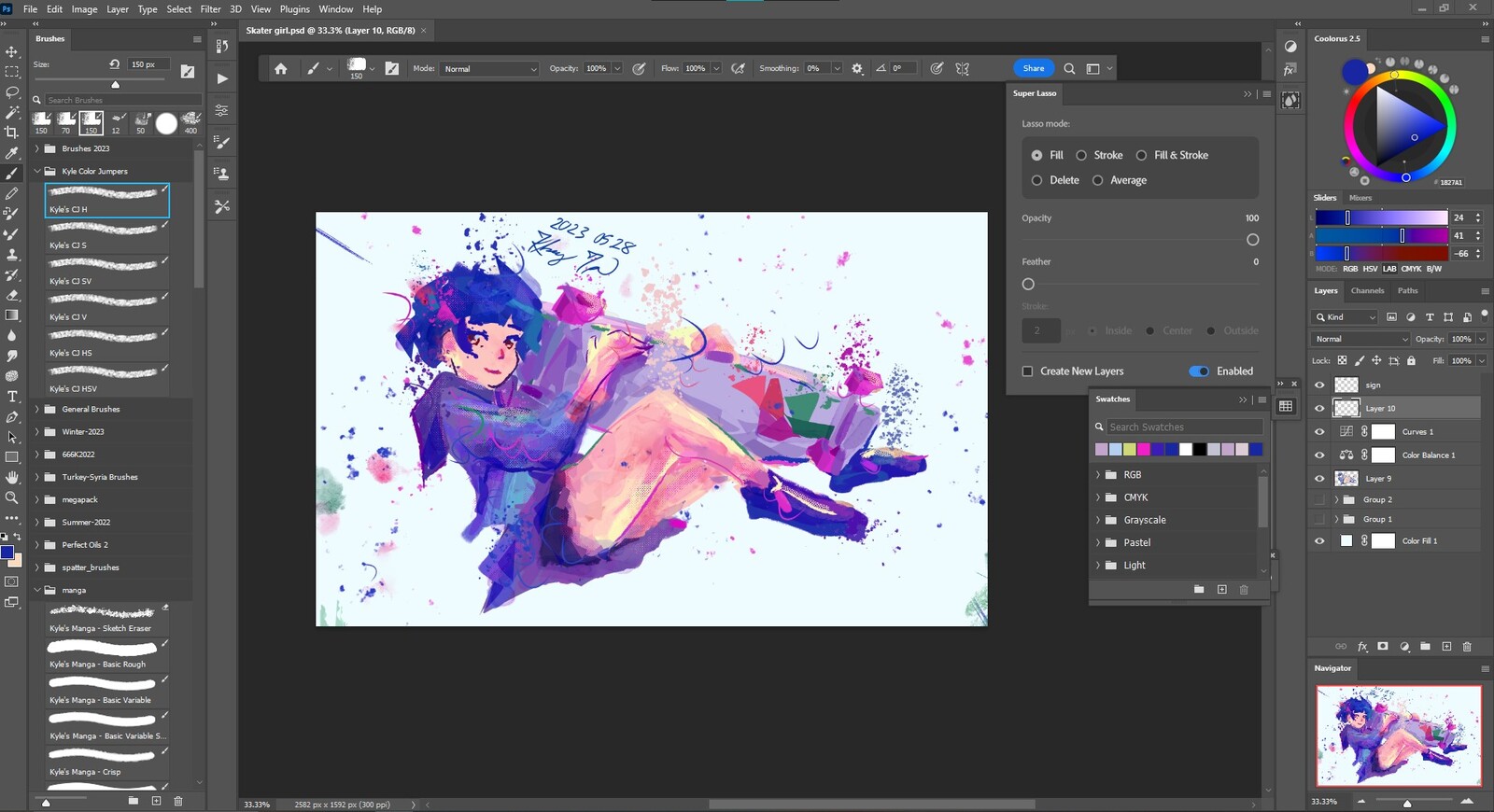Hide the Color Fill 1 layer
Image resolution: width=1494 pixels, height=812 pixels.
pos(1319,540)
